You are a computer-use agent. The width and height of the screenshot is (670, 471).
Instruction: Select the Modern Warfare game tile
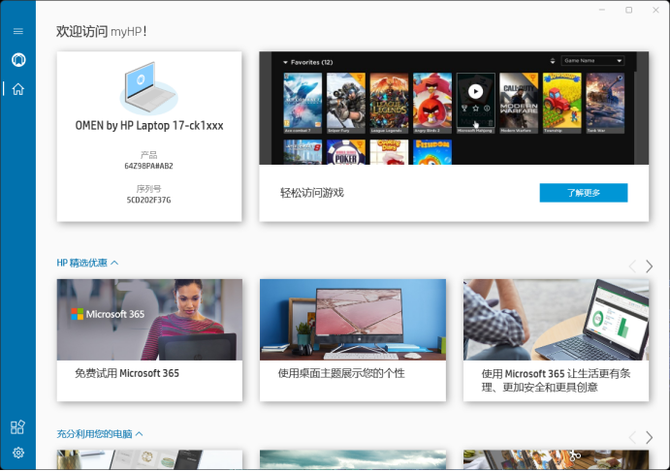coord(519,103)
